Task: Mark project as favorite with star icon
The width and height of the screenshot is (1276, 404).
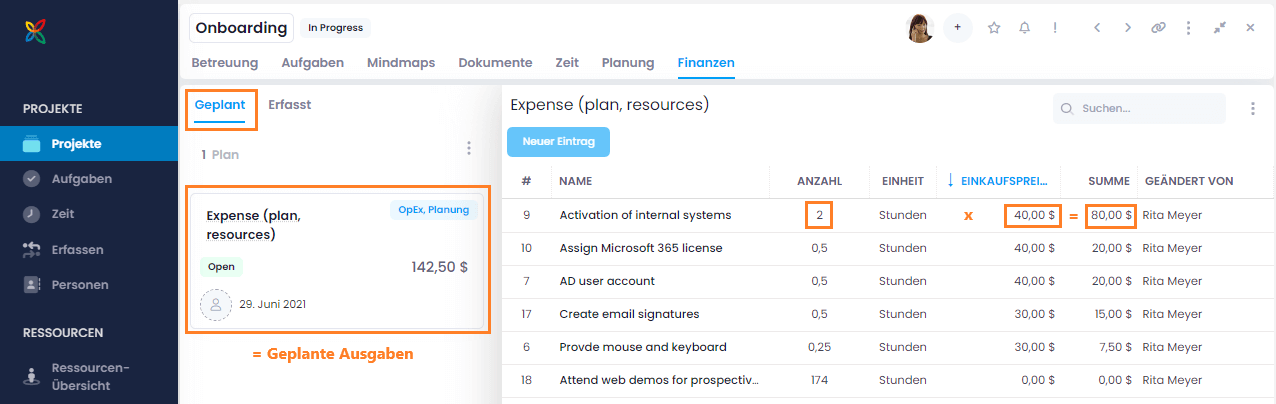Action: (x=994, y=28)
